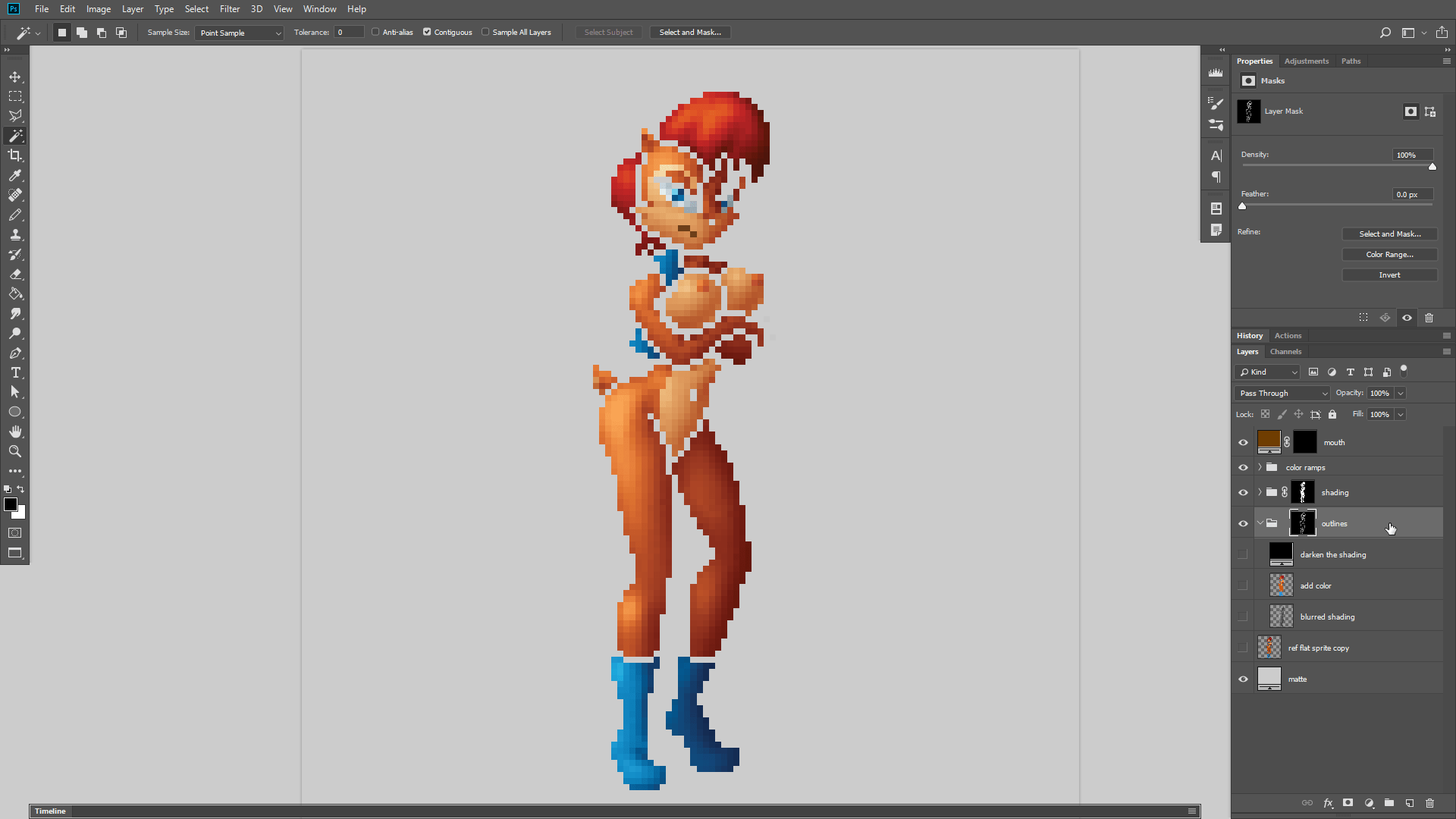The height and width of the screenshot is (819, 1456).
Task: Select the Eraser tool
Action: (x=15, y=275)
